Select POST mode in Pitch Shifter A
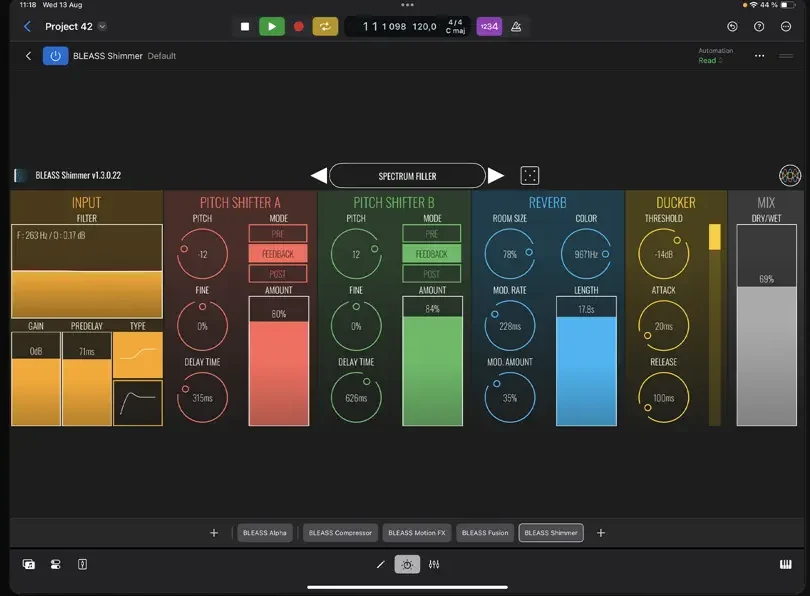The width and height of the screenshot is (810, 596). [278, 274]
